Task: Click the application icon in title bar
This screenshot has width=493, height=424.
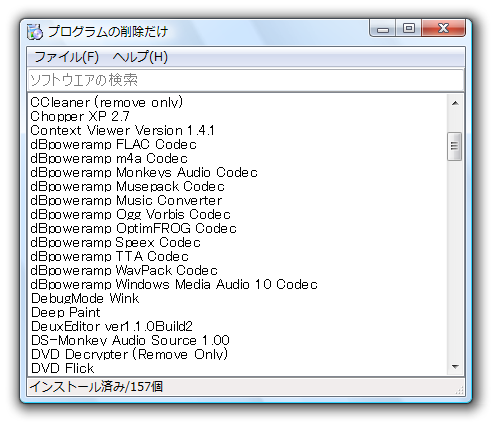Action: [x=35, y=32]
